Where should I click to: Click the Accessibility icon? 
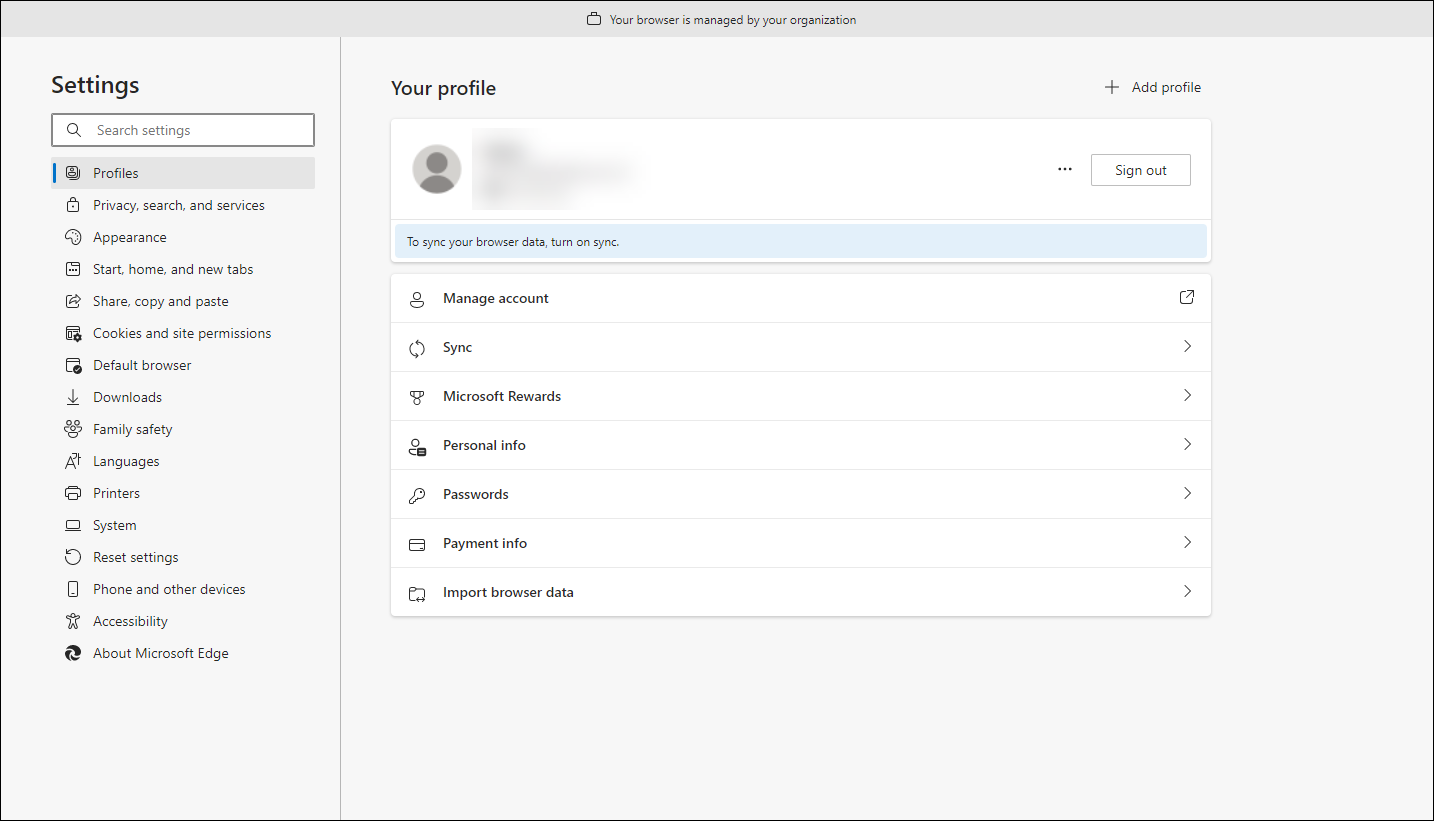[x=73, y=621]
